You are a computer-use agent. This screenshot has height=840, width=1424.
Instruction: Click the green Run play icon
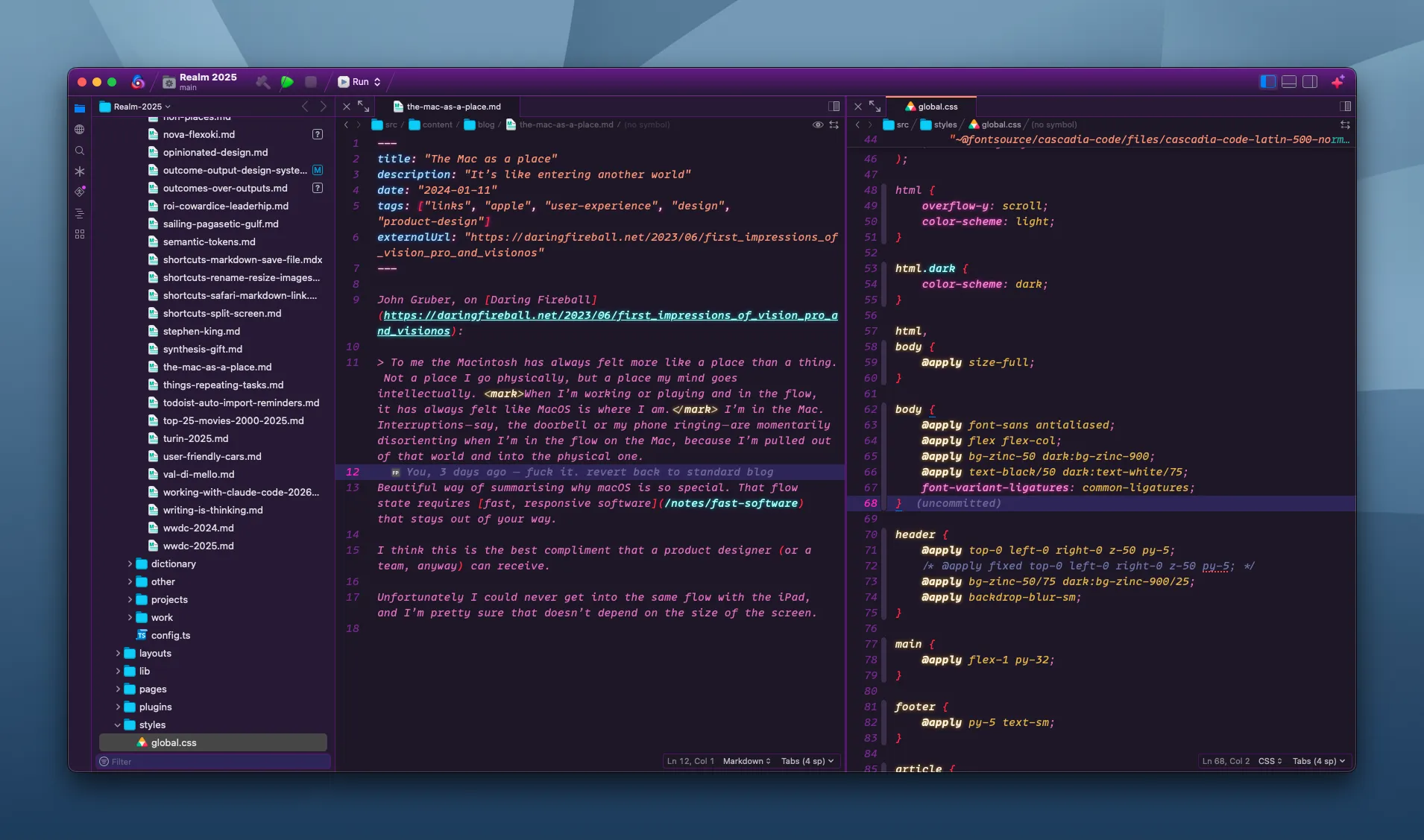pos(287,82)
